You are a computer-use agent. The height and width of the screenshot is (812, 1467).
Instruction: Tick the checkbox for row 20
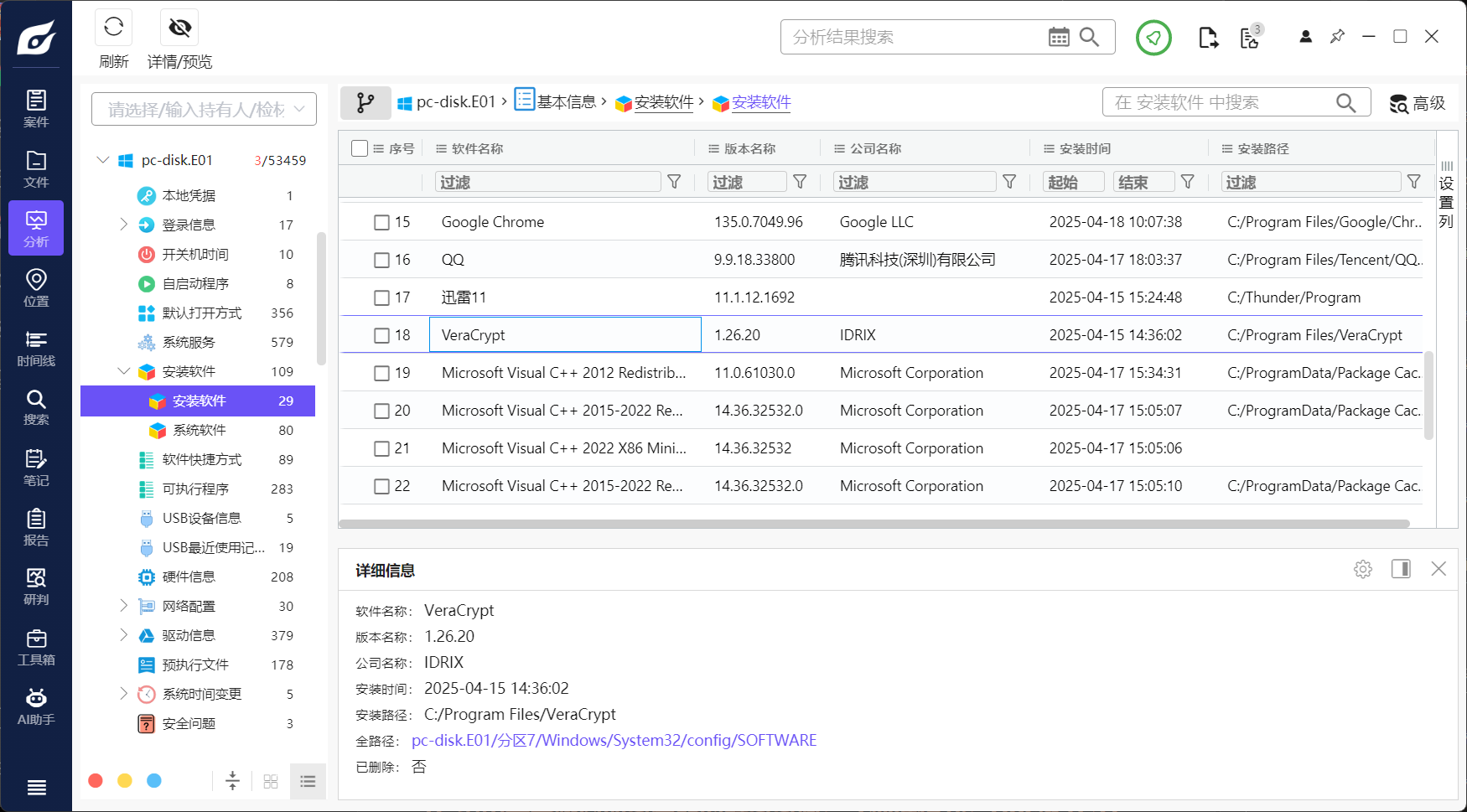tap(381, 411)
